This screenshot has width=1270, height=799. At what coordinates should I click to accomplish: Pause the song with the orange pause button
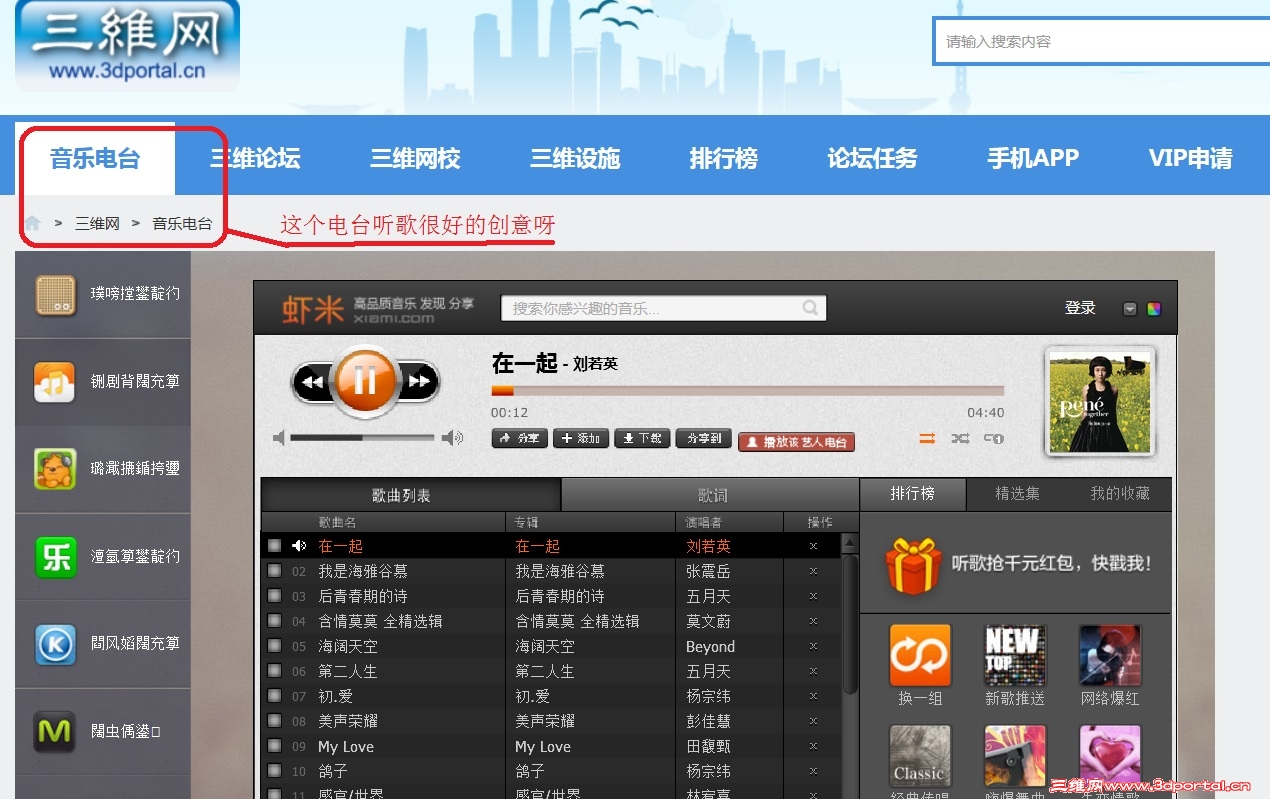coord(365,380)
